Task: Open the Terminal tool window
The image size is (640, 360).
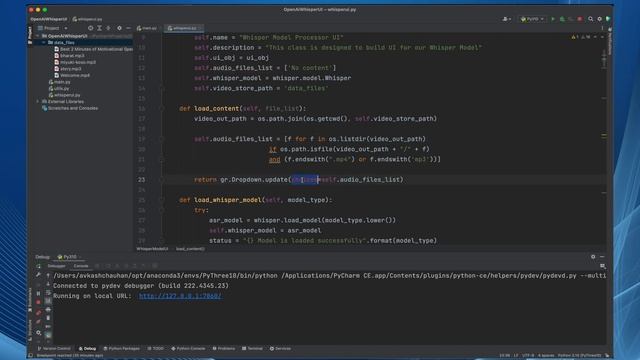Action: click(x=252, y=349)
